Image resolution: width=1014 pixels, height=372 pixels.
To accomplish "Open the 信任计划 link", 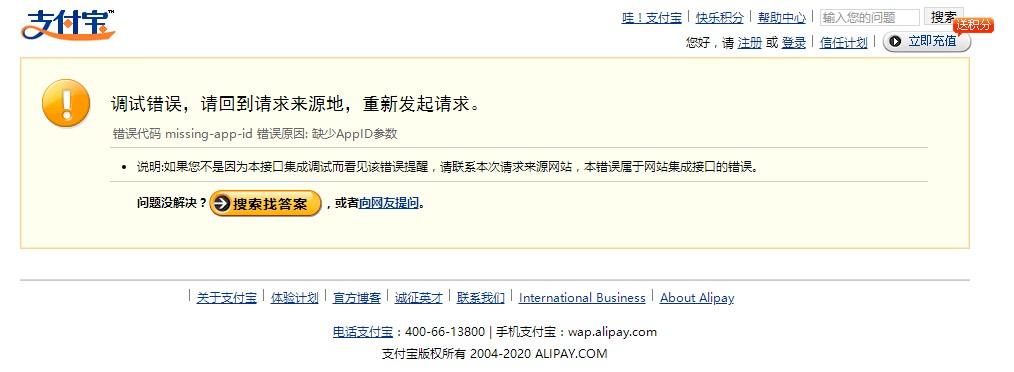I will click(x=843, y=43).
